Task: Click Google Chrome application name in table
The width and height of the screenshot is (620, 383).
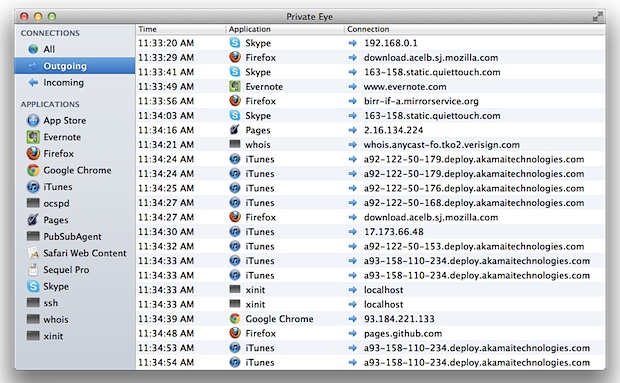Action: [279, 319]
